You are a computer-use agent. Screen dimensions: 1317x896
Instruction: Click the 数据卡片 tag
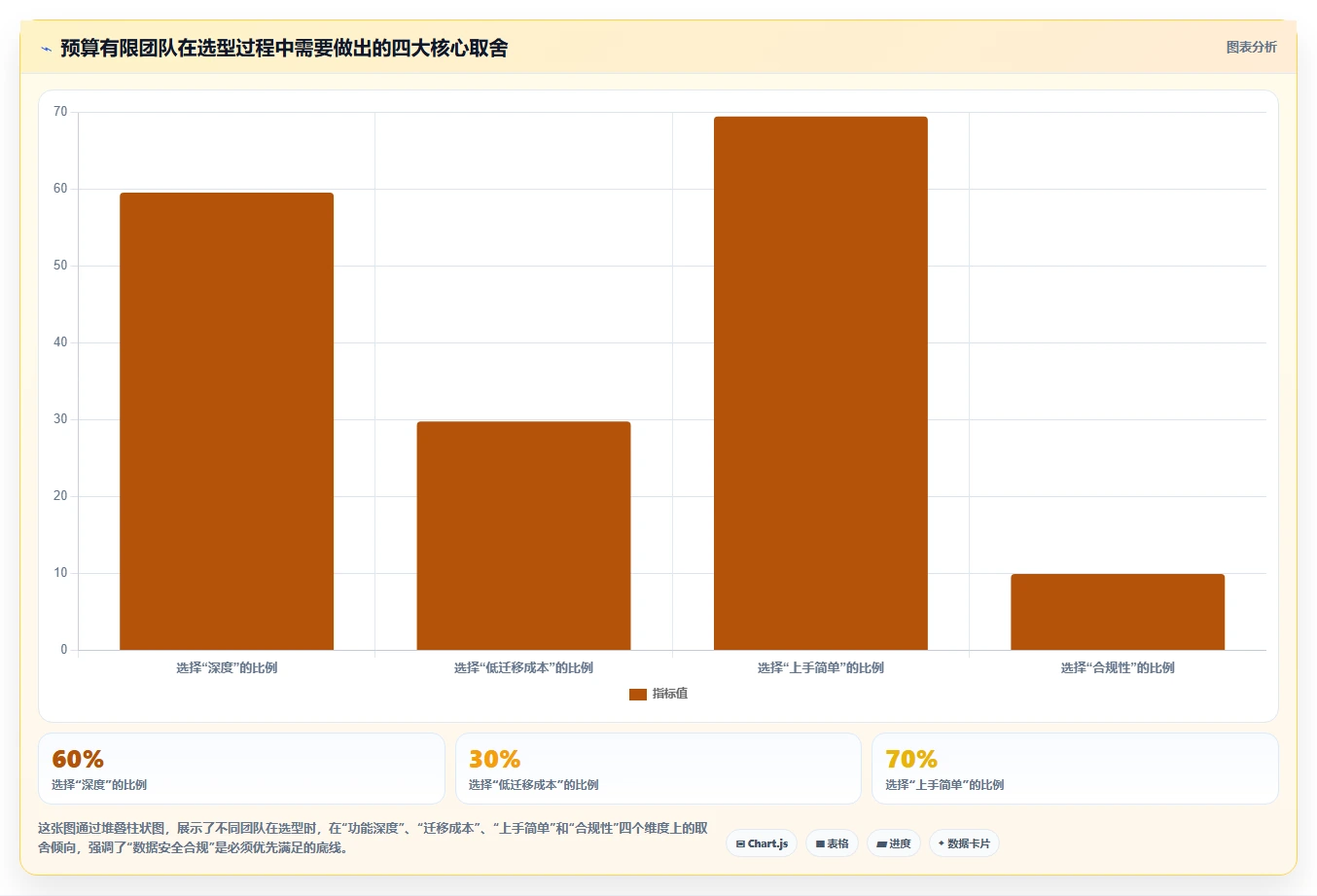tap(964, 843)
